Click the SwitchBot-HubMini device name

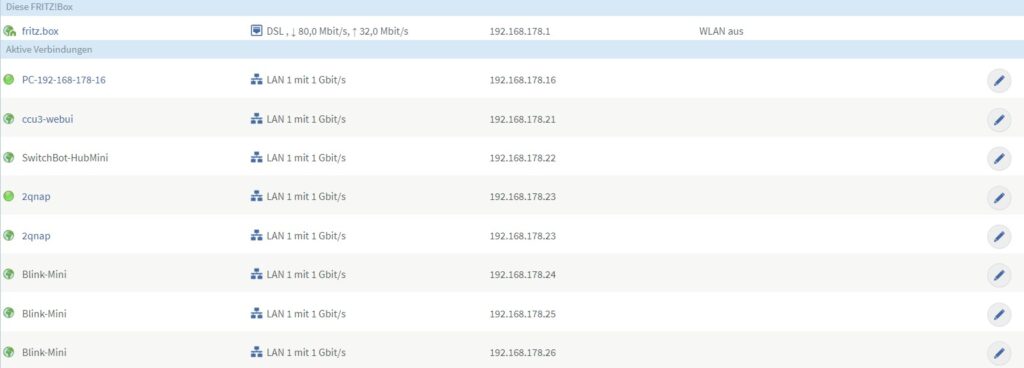point(65,157)
